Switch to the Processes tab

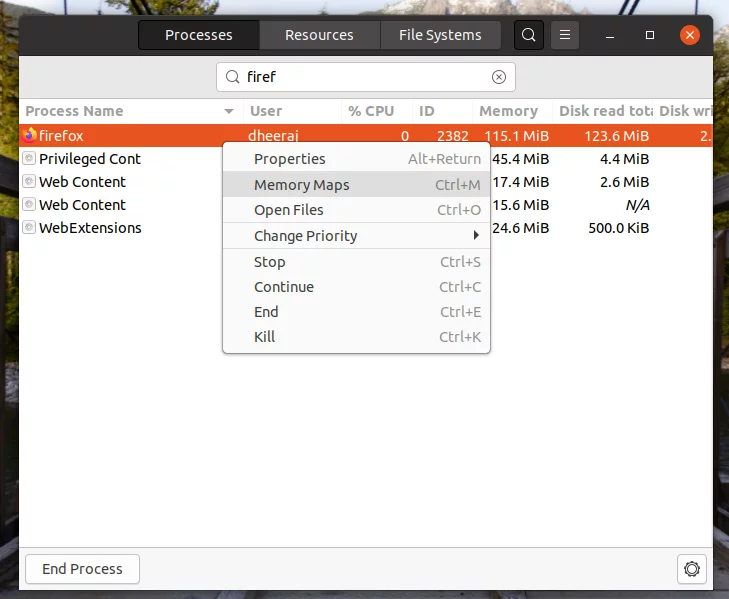(199, 35)
